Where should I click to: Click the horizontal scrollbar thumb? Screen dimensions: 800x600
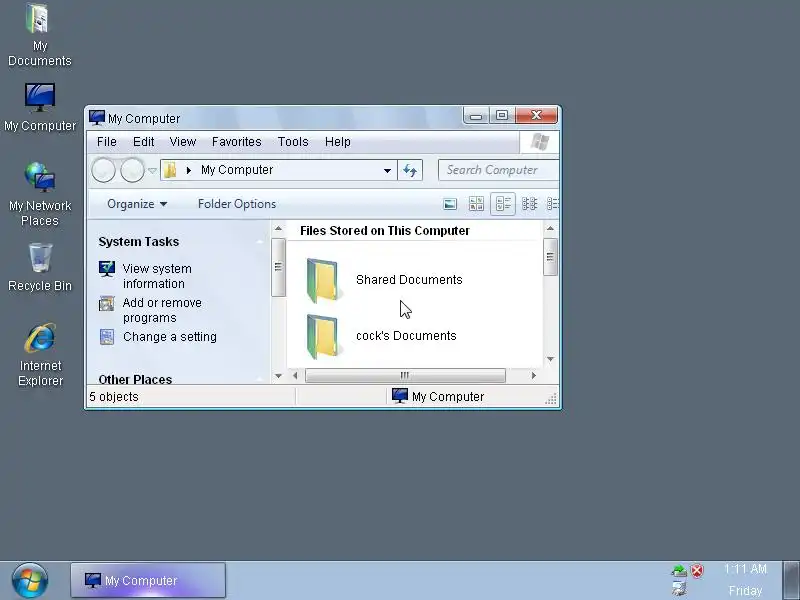point(405,376)
